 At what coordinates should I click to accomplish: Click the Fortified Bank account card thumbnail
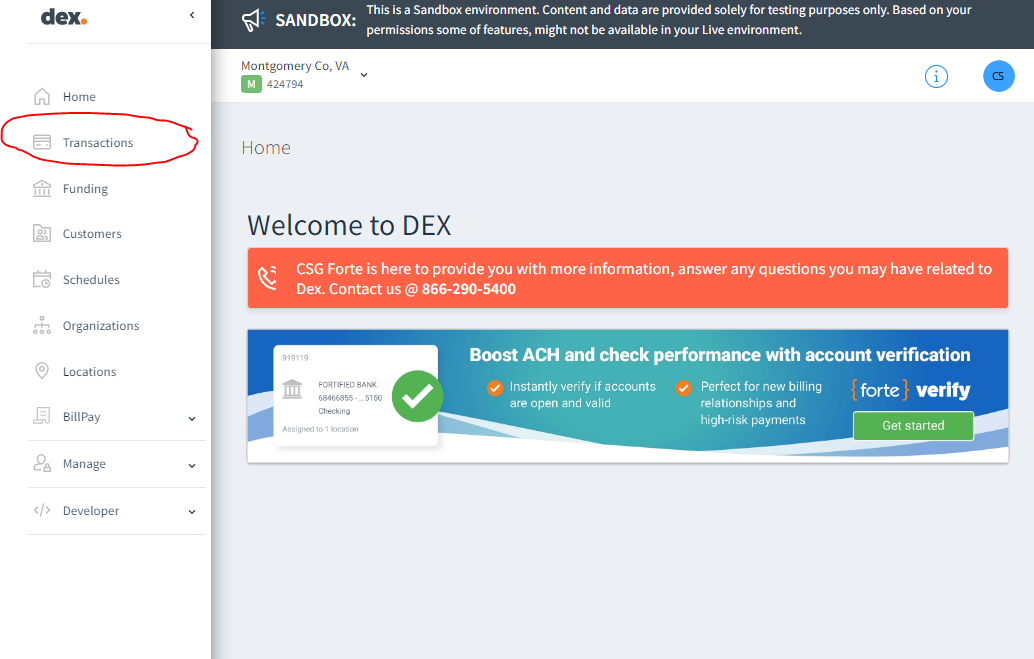(356, 395)
